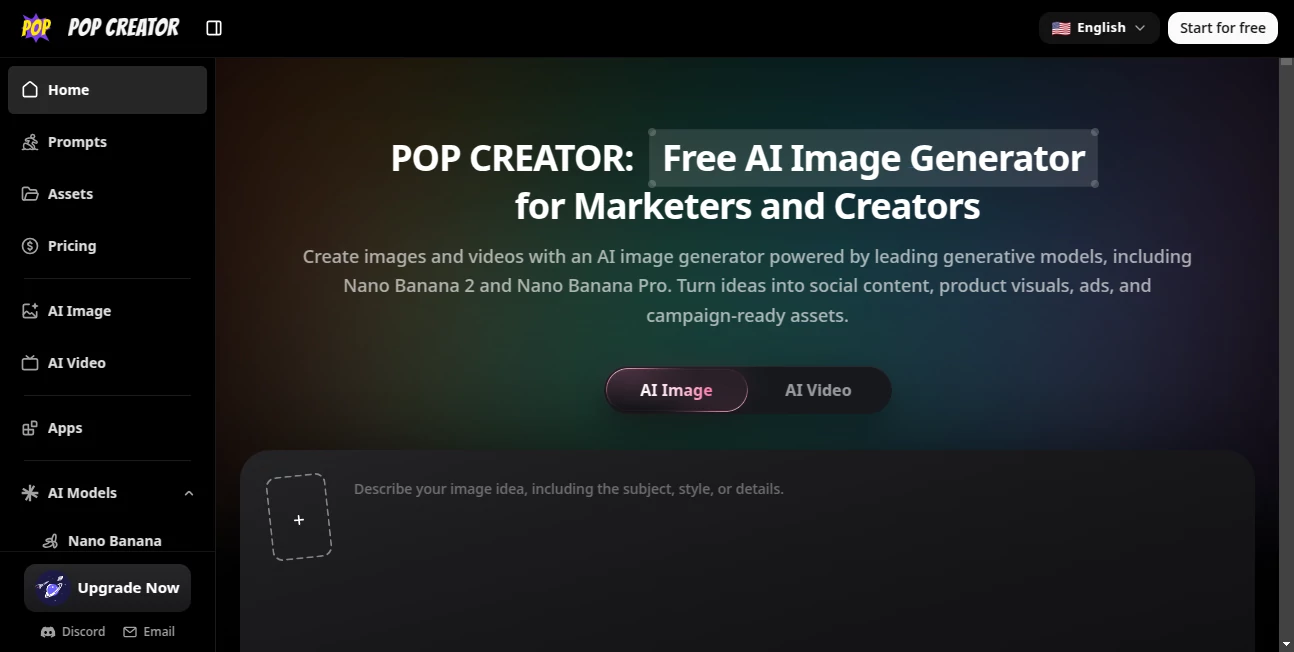Click the Apps grid icon
The width and height of the screenshot is (1294, 652).
click(x=30, y=428)
